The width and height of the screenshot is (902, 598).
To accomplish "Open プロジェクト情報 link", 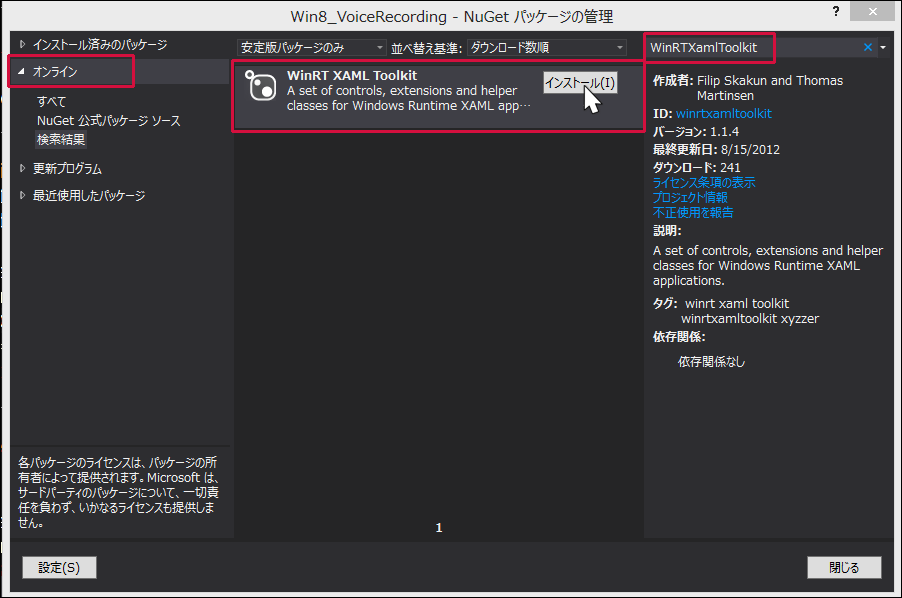I will pos(690,197).
